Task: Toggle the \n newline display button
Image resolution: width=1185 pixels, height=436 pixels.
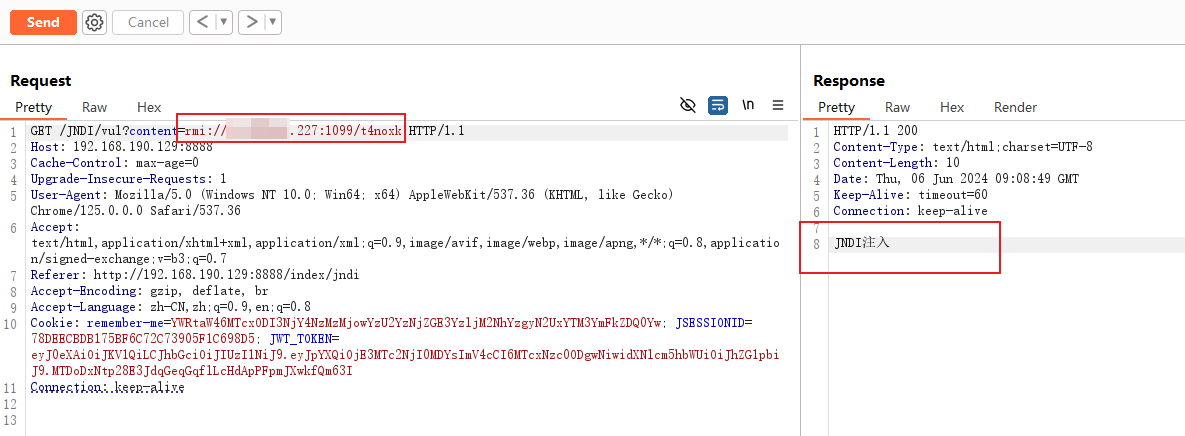Action: coord(748,105)
